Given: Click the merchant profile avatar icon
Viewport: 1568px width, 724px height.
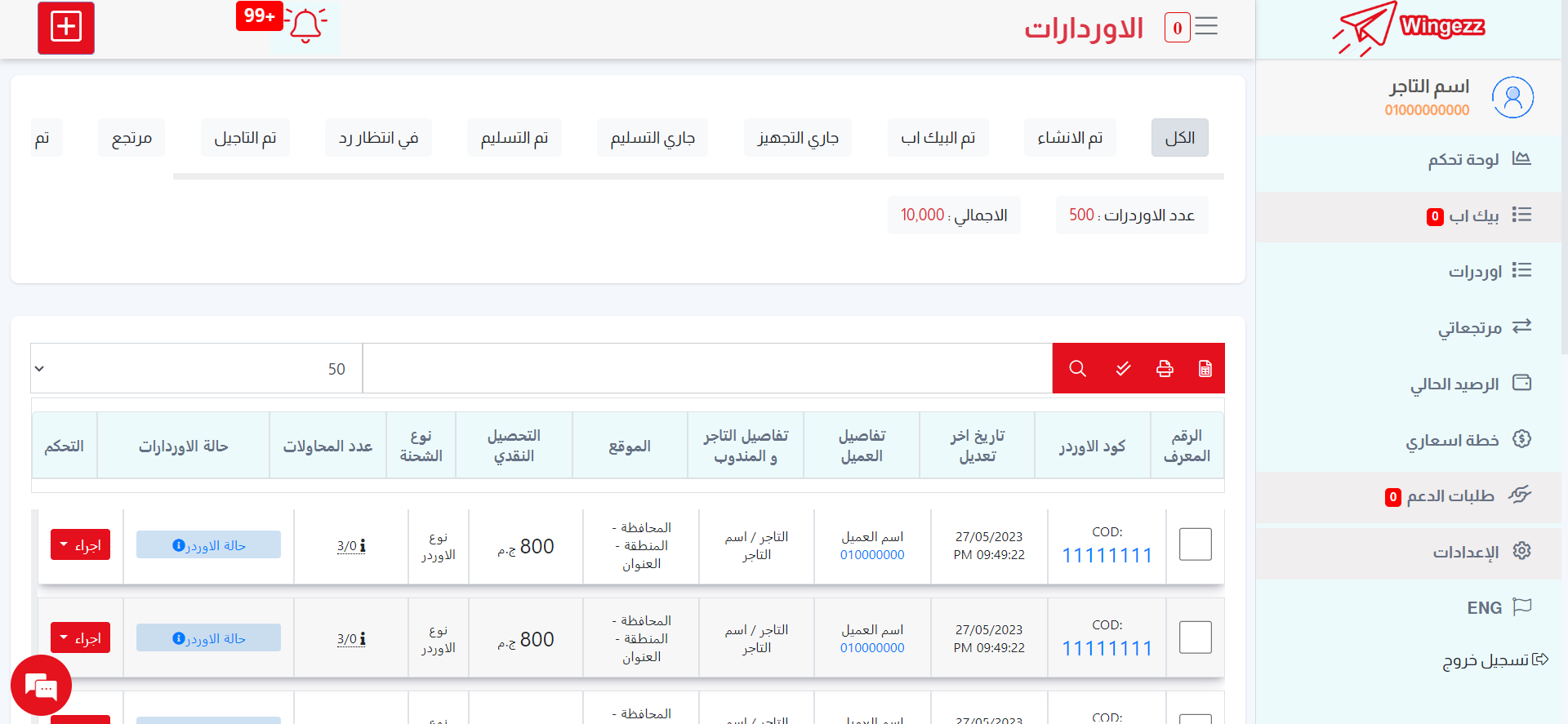Looking at the screenshot, I should pyautogui.click(x=1512, y=97).
